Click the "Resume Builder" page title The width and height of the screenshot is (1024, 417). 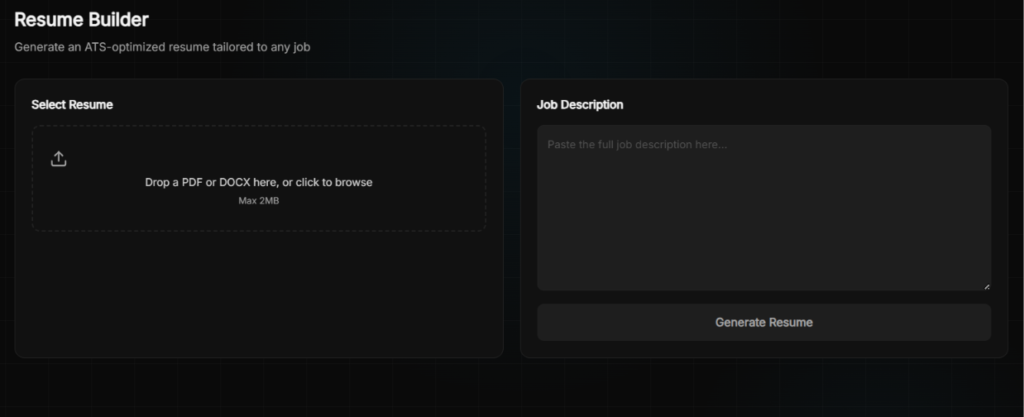(82, 20)
